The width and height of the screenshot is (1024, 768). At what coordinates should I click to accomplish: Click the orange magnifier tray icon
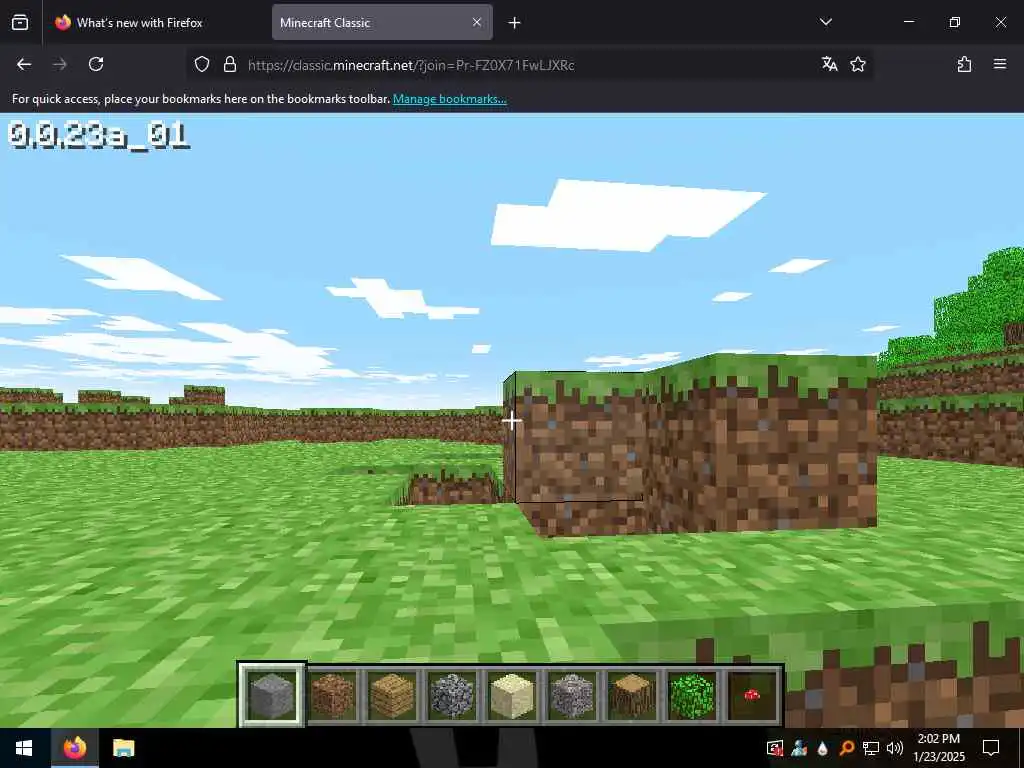(846, 748)
